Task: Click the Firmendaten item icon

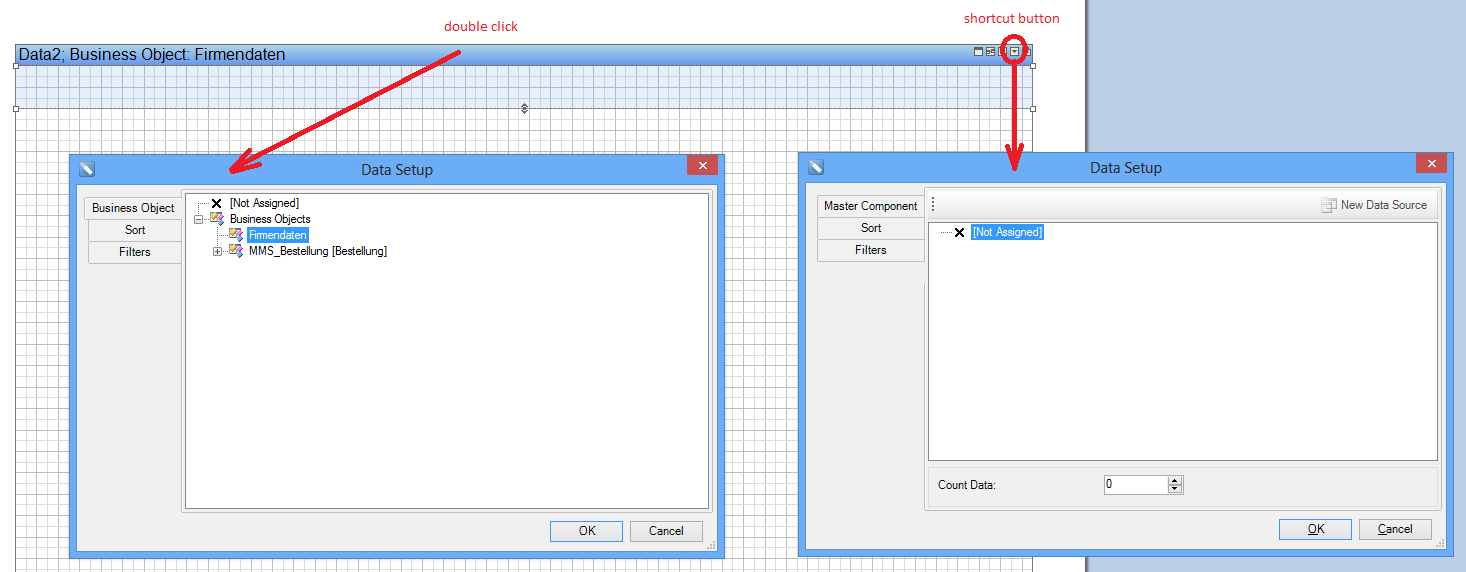Action: pos(236,235)
